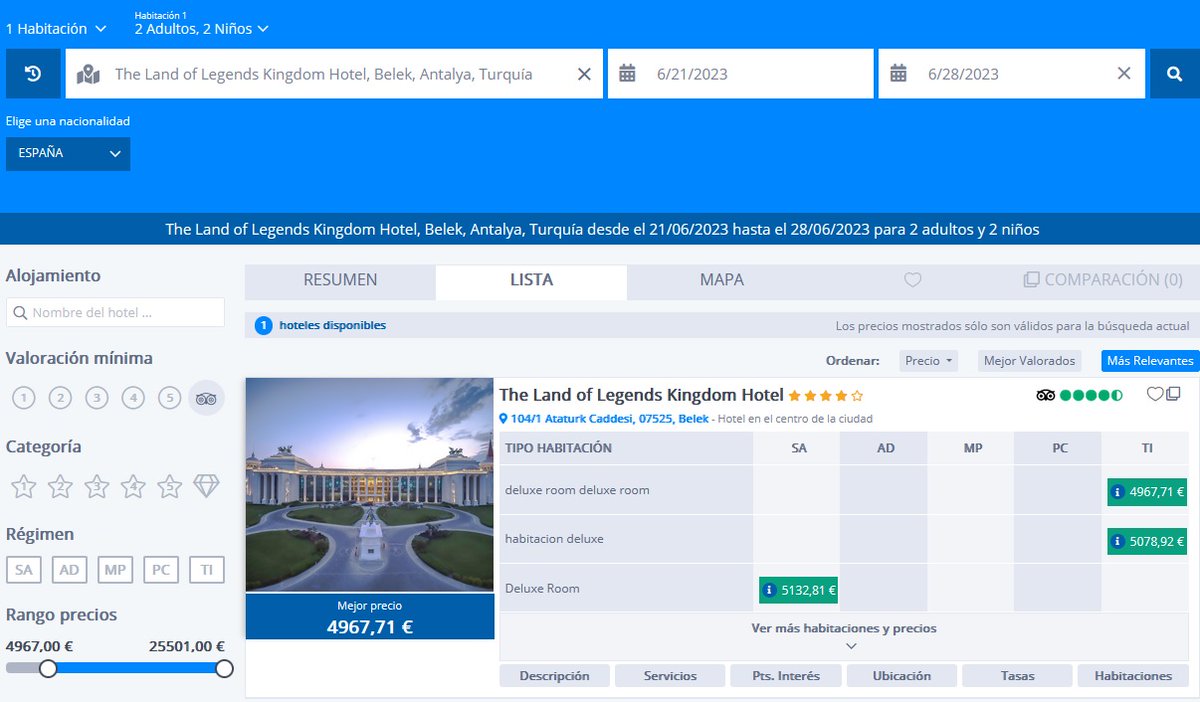
Task: Add hotel to favorites heart icon
Action: [x=1154, y=394]
